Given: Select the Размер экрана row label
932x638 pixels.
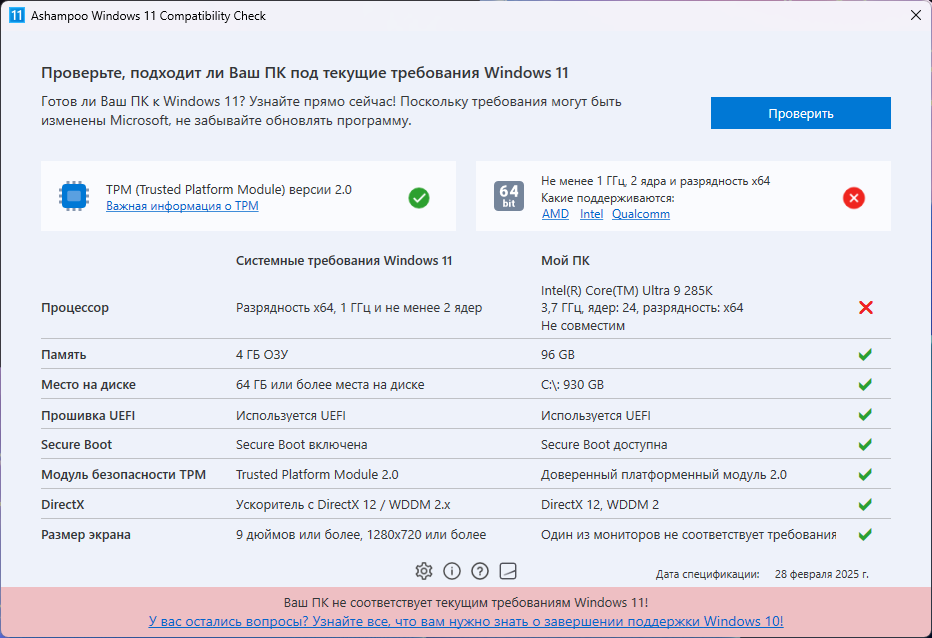Looking at the screenshot, I should tap(86, 535).
